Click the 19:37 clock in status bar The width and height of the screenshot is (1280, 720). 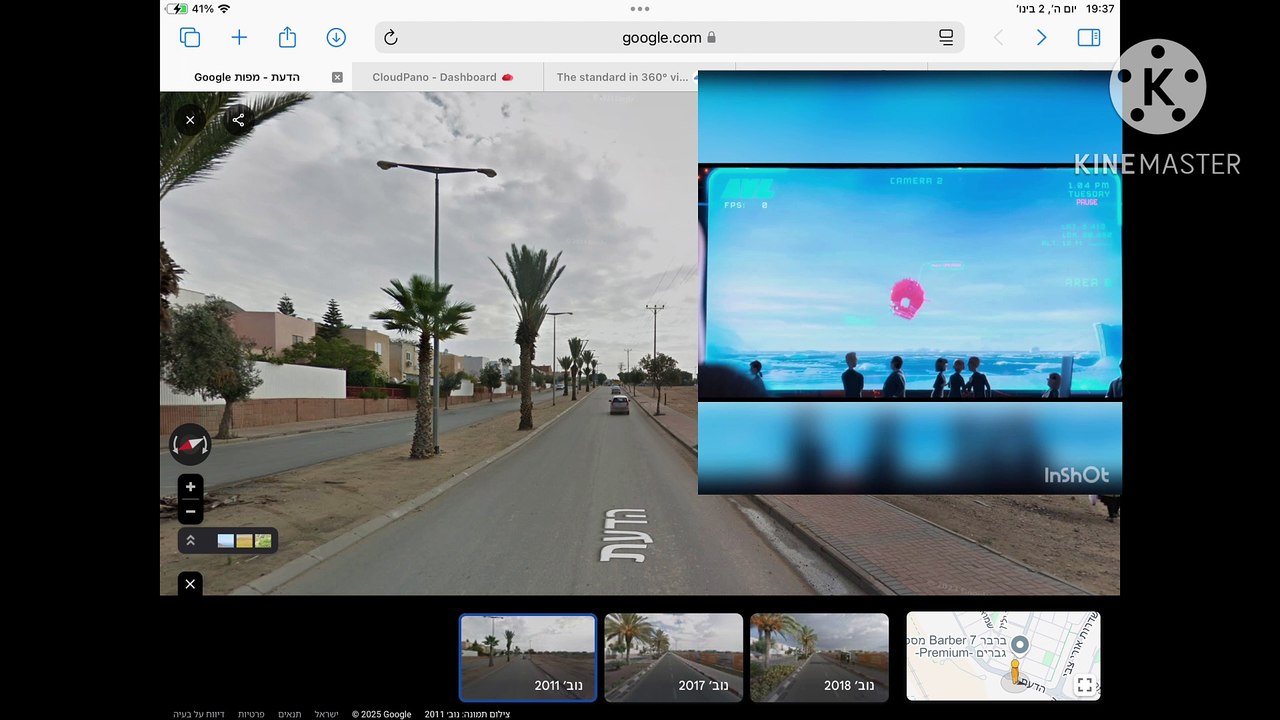(x=1100, y=8)
